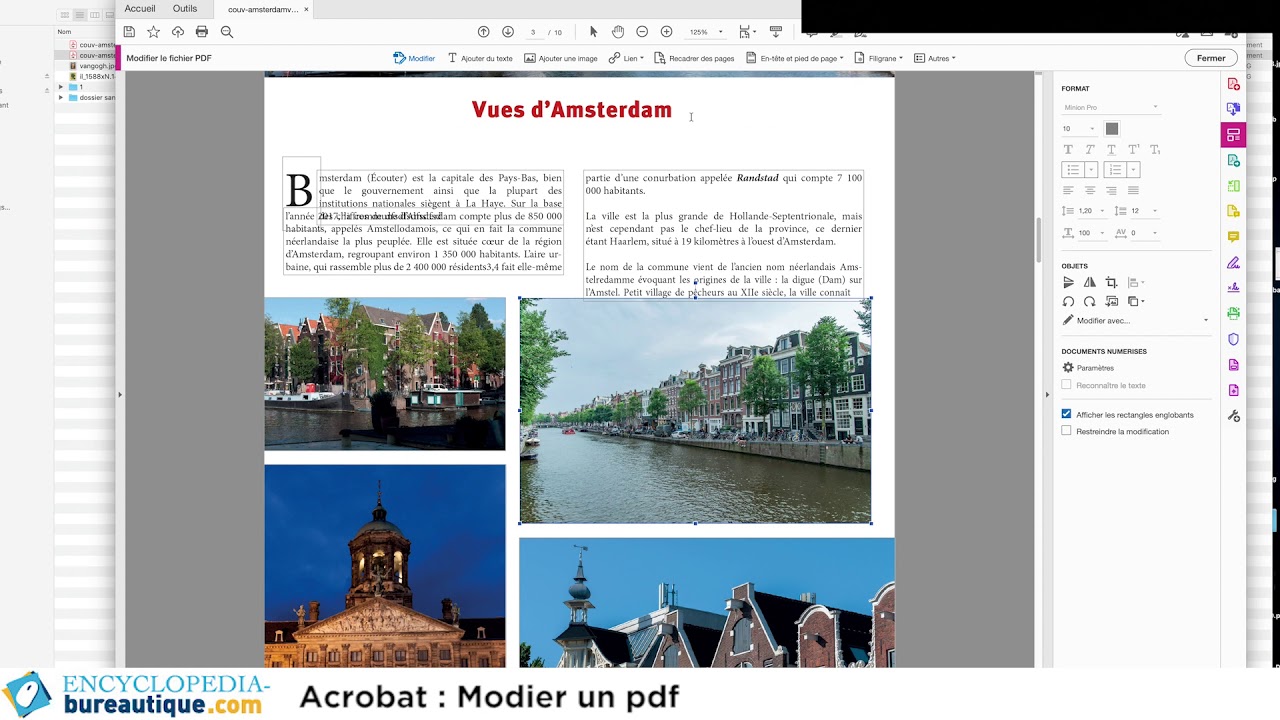The width and height of the screenshot is (1280, 720).
Task: Click the text color swatch
Action: 1112,128
